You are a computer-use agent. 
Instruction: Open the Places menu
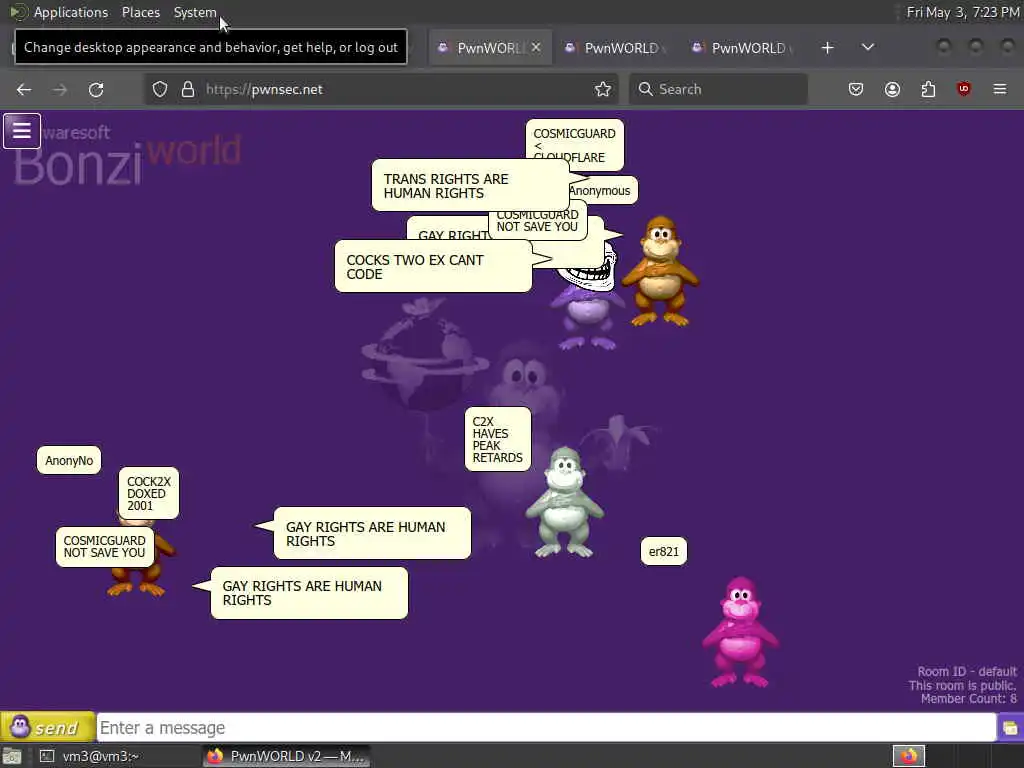[141, 12]
